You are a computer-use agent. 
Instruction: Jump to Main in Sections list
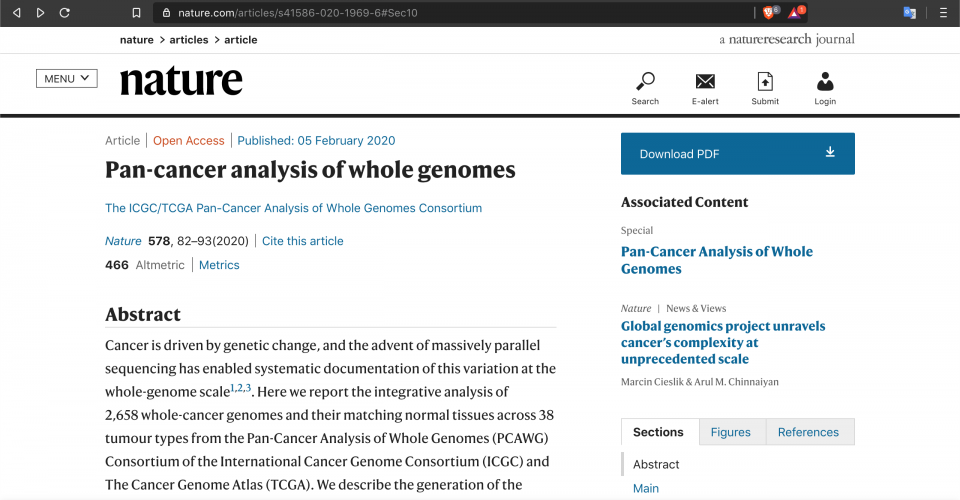coord(646,488)
